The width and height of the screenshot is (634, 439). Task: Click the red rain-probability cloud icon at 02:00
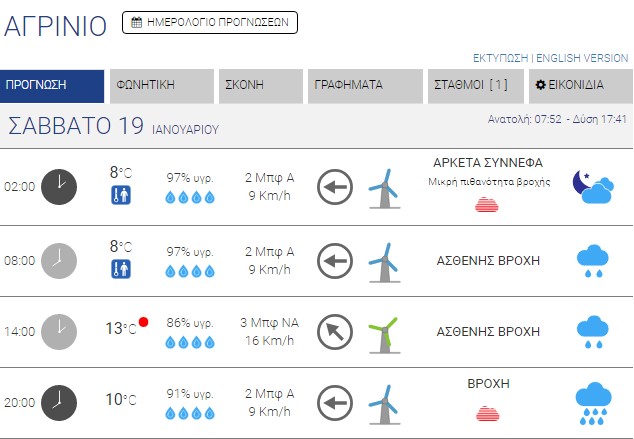pos(487,204)
